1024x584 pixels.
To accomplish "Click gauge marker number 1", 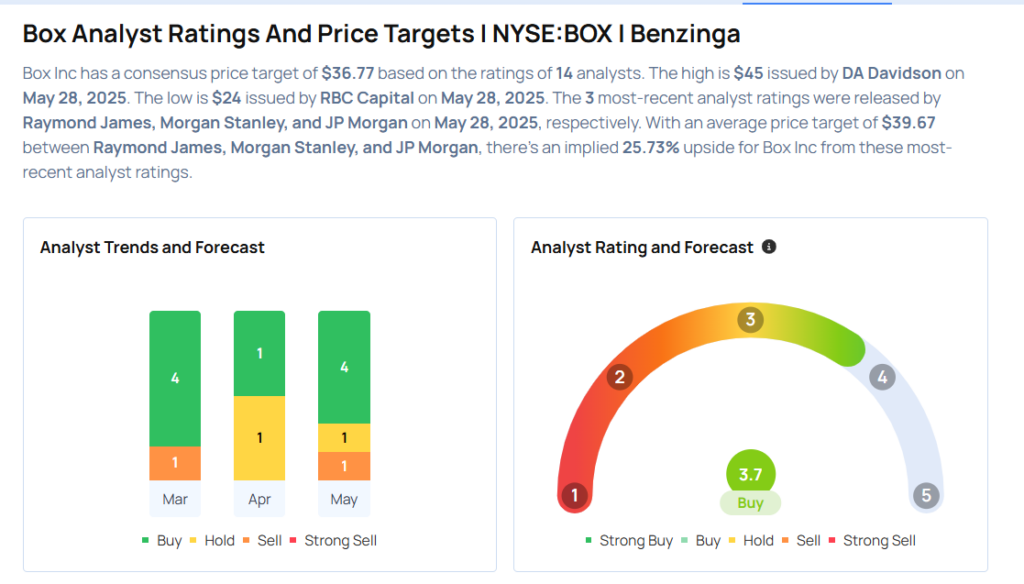I will point(573,495).
